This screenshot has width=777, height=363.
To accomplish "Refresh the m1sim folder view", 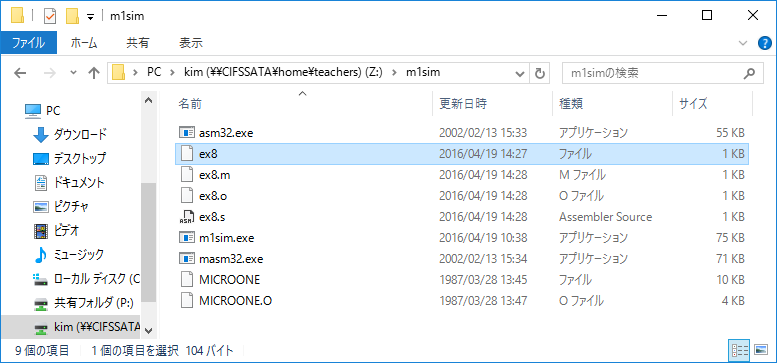I will 539,73.
